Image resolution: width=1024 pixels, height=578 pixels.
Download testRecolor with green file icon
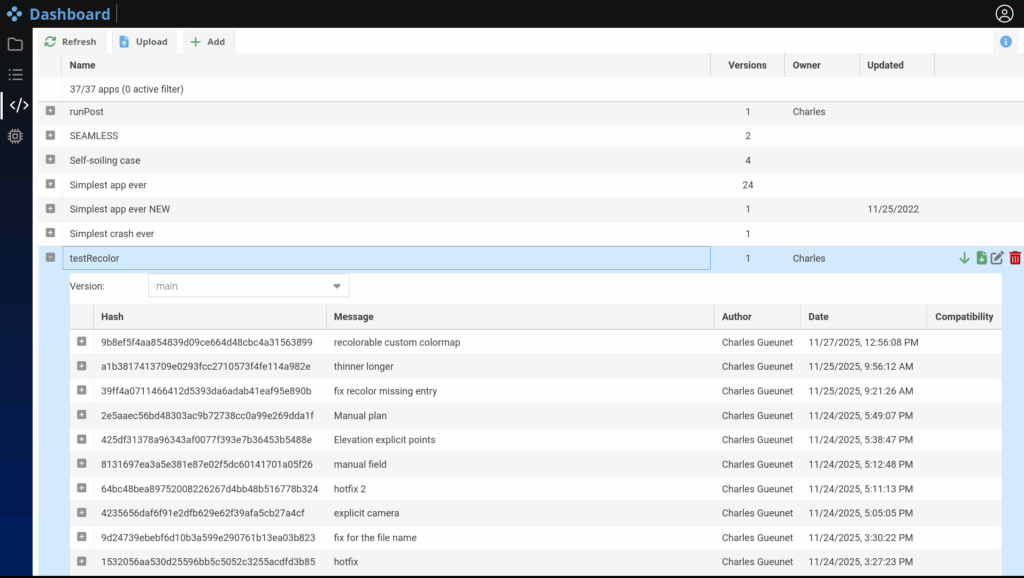tap(981, 258)
